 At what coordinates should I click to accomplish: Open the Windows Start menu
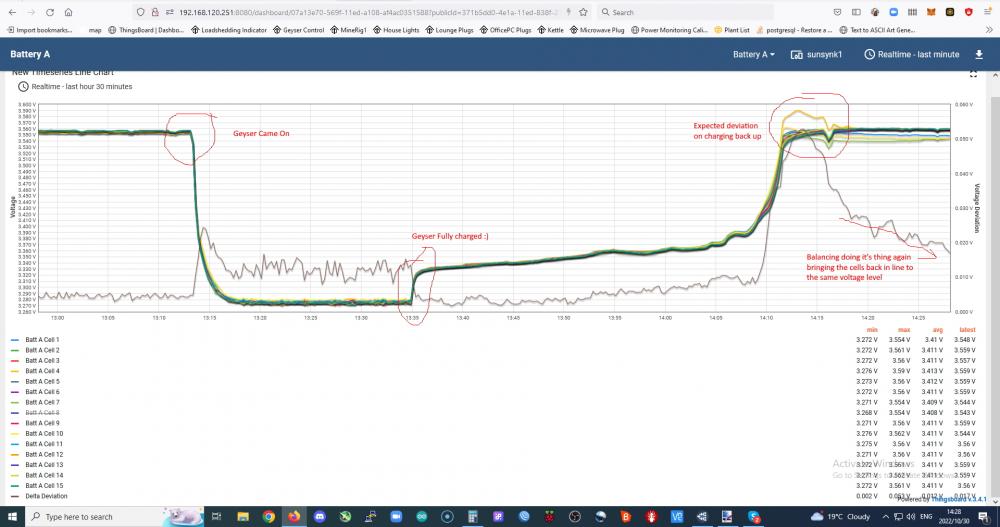point(12,516)
